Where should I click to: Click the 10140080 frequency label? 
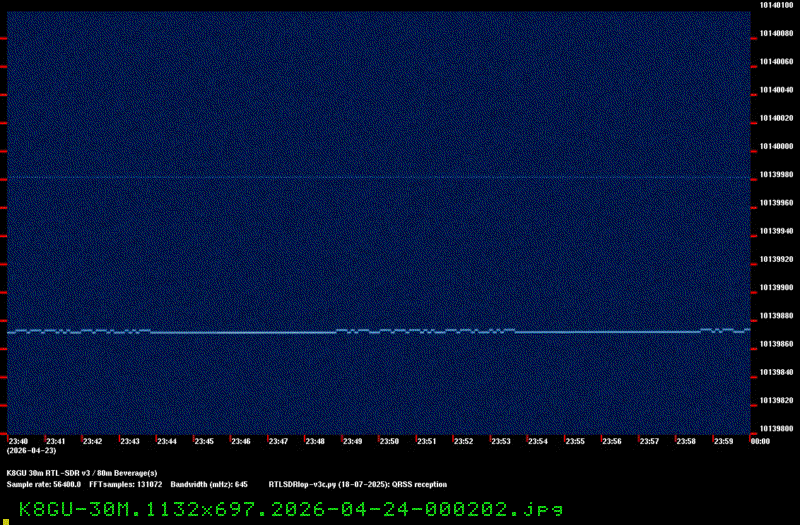pyautogui.click(x=777, y=34)
